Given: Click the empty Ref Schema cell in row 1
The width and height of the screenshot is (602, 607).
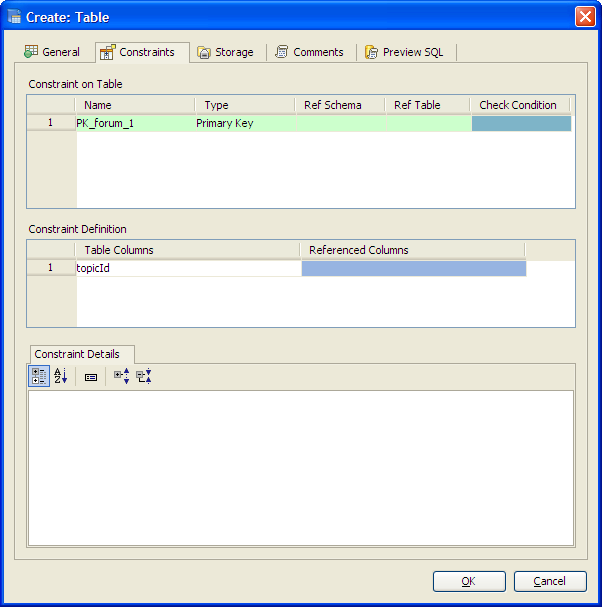Looking at the screenshot, I should click(x=341, y=123).
